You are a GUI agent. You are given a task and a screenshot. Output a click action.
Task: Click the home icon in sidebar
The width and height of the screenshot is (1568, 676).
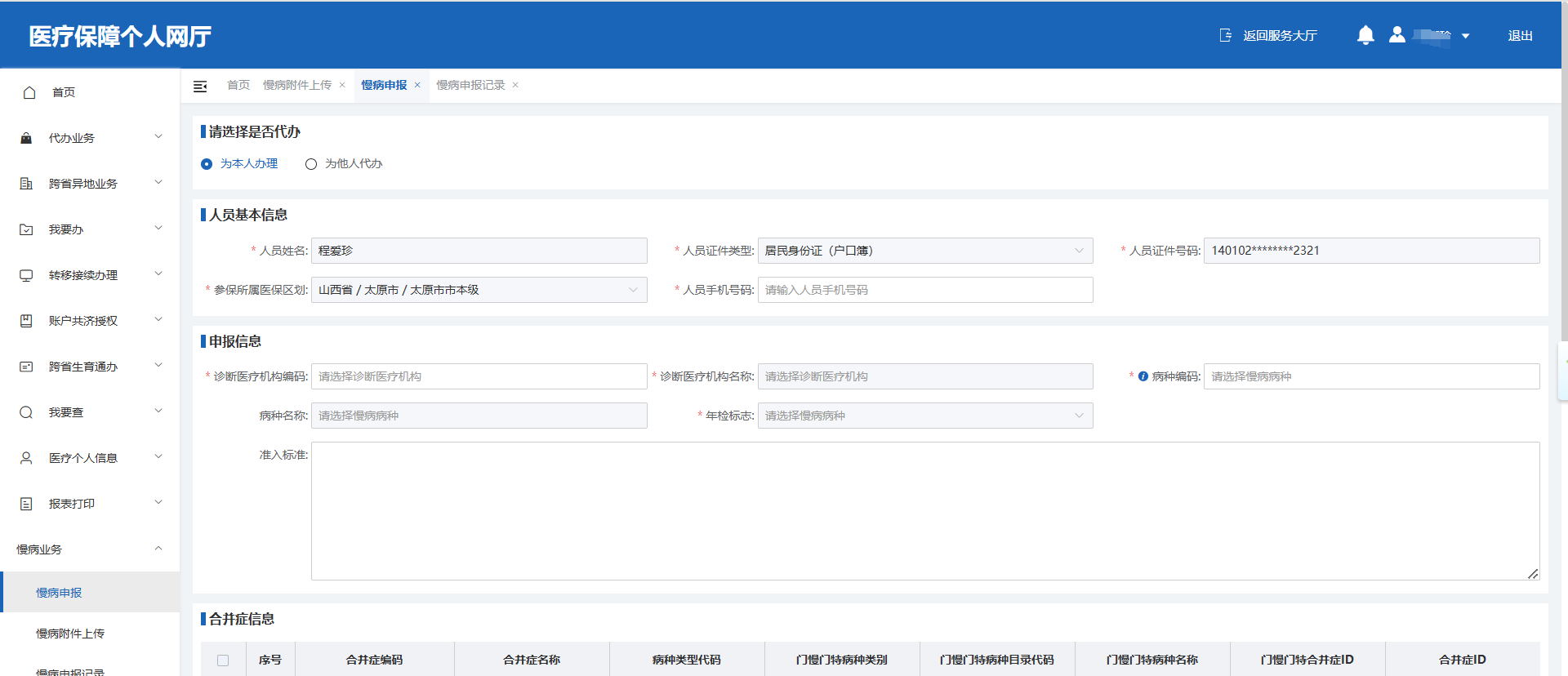(x=29, y=92)
